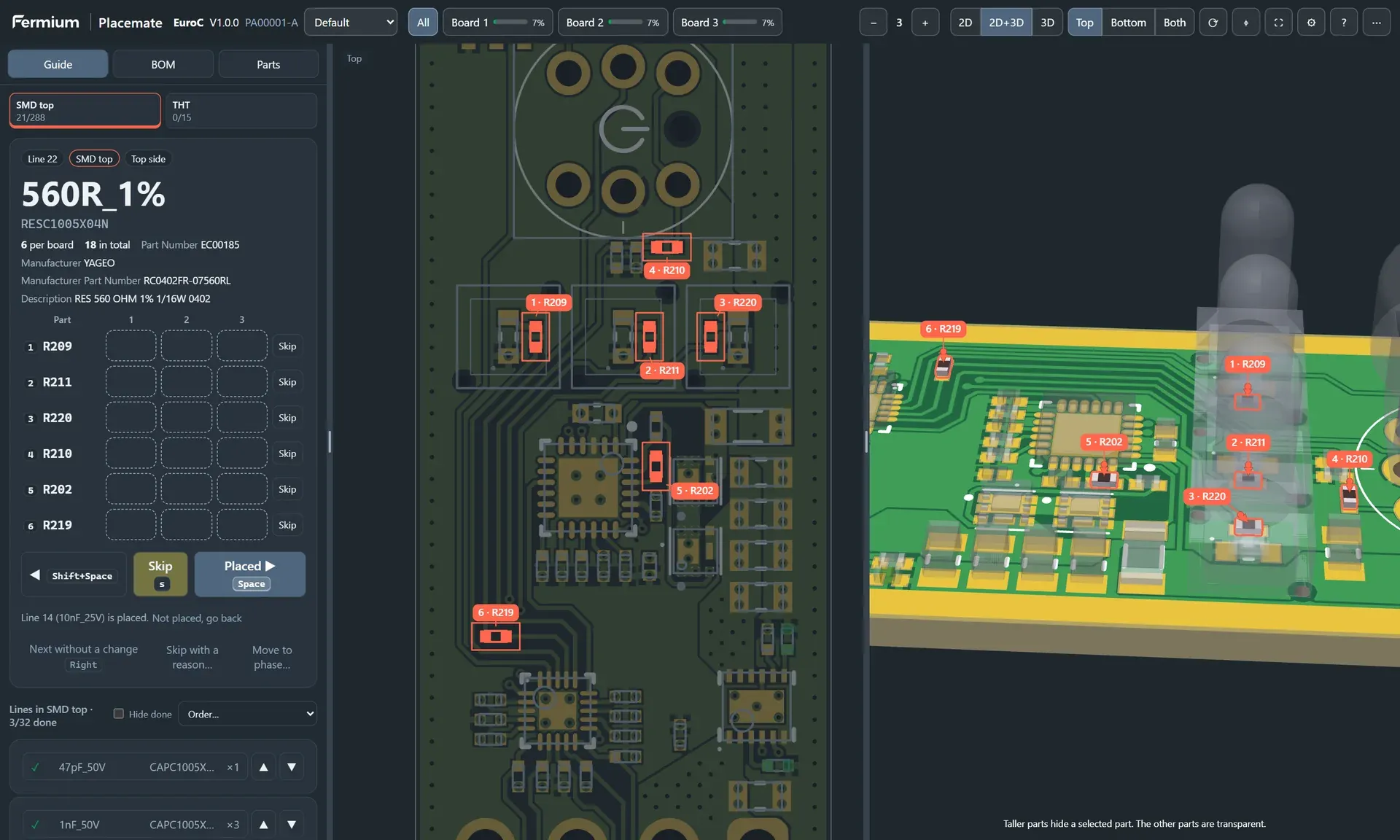Select the 3 · R220 marker in 3D view

coord(1207,497)
